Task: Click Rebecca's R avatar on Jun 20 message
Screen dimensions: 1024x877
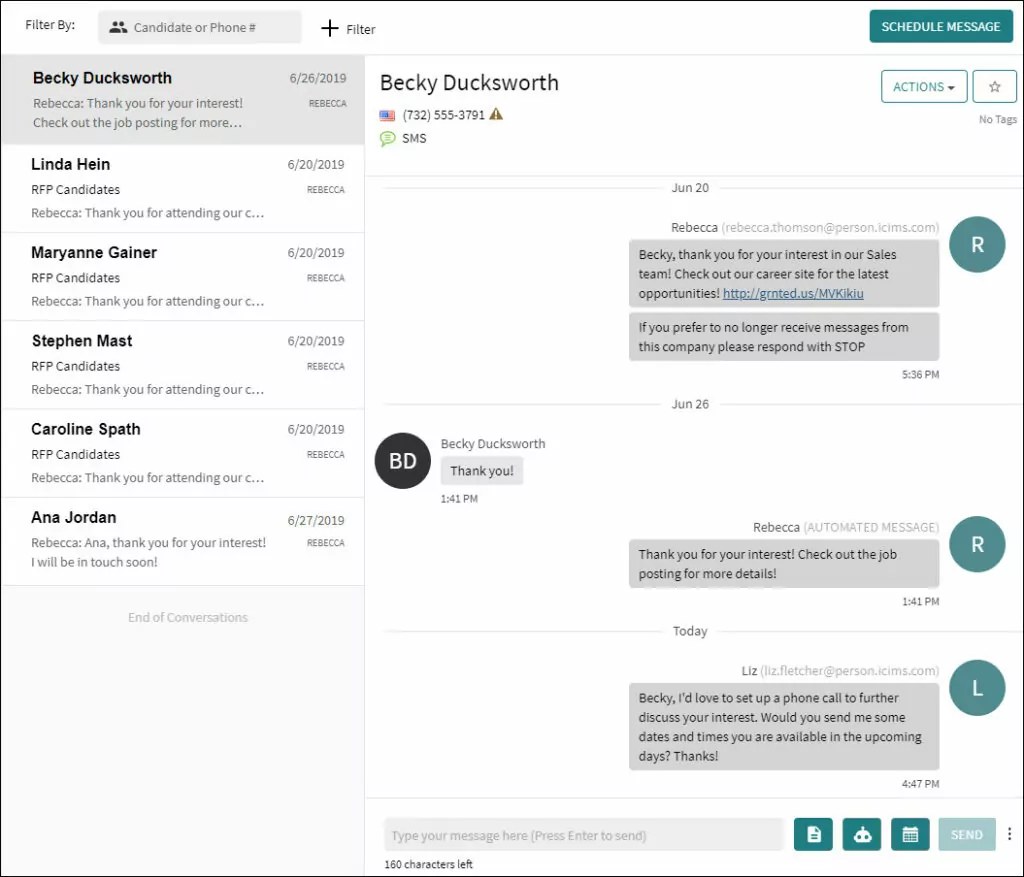Action: 977,244
